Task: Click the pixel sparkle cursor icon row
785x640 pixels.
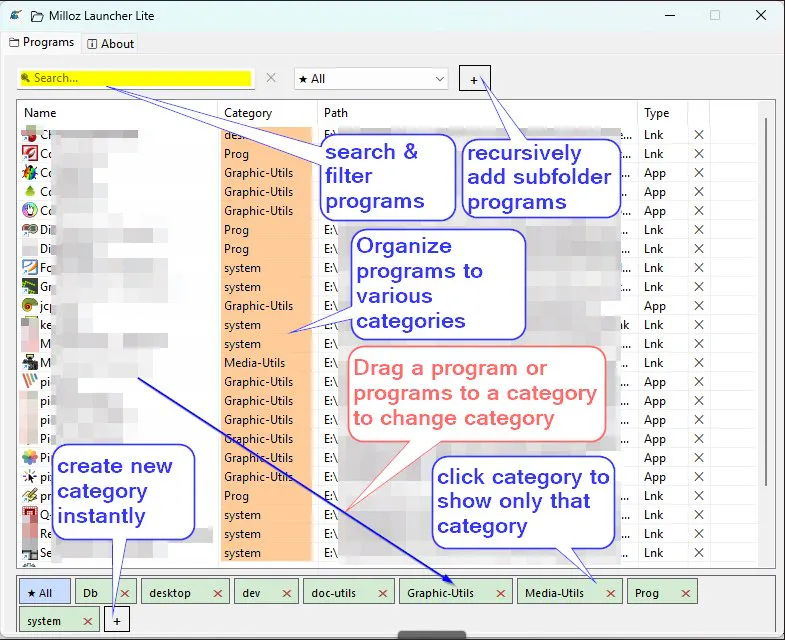Action: point(30,476)
